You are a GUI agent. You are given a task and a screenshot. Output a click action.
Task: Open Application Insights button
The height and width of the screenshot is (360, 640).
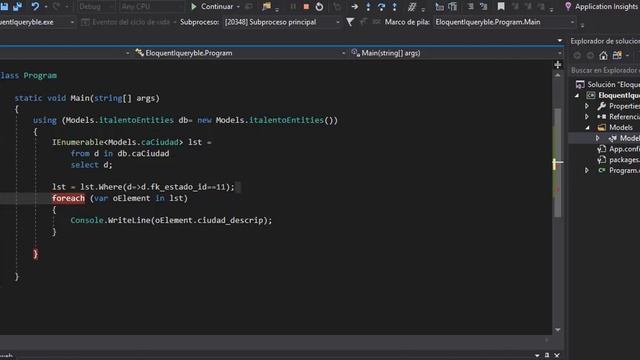pos(602,7)
